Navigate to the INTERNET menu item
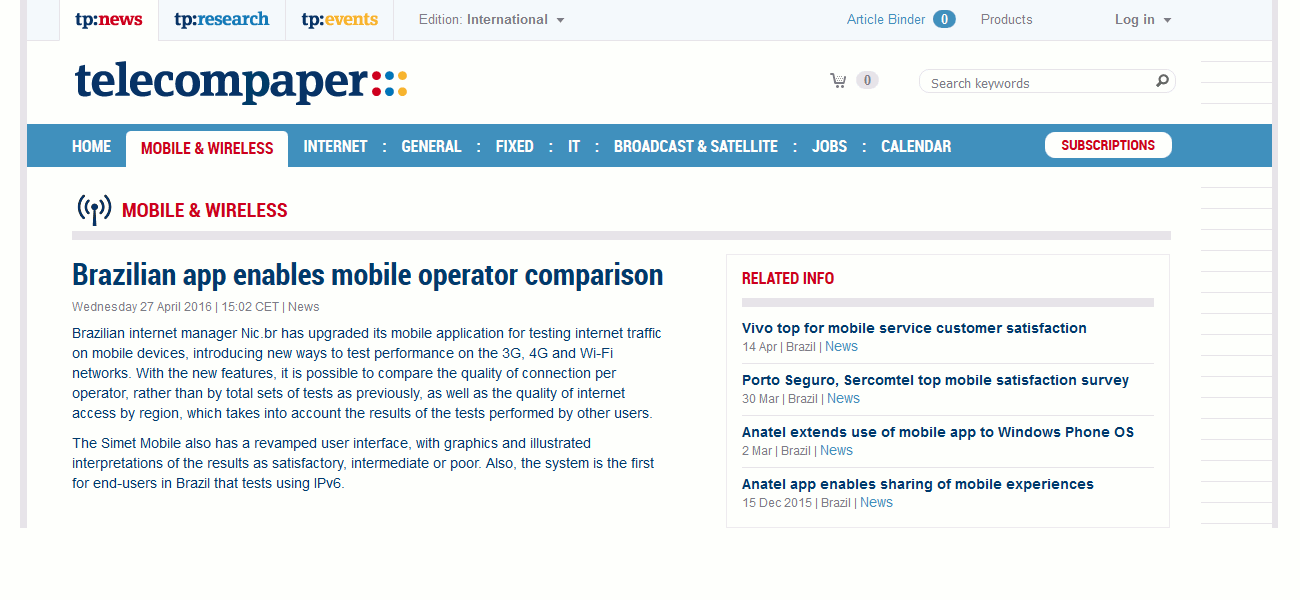Image resolution: width=1300 pixels, height=600 pixels. [x=335, y=146]
